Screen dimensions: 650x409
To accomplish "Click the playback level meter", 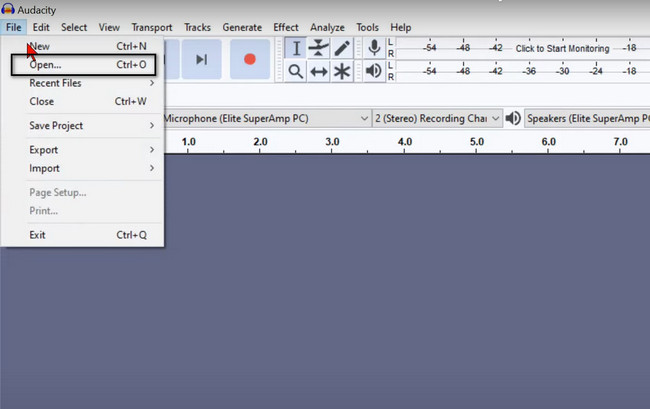I will pyautogui.click(x=523, y=71).
